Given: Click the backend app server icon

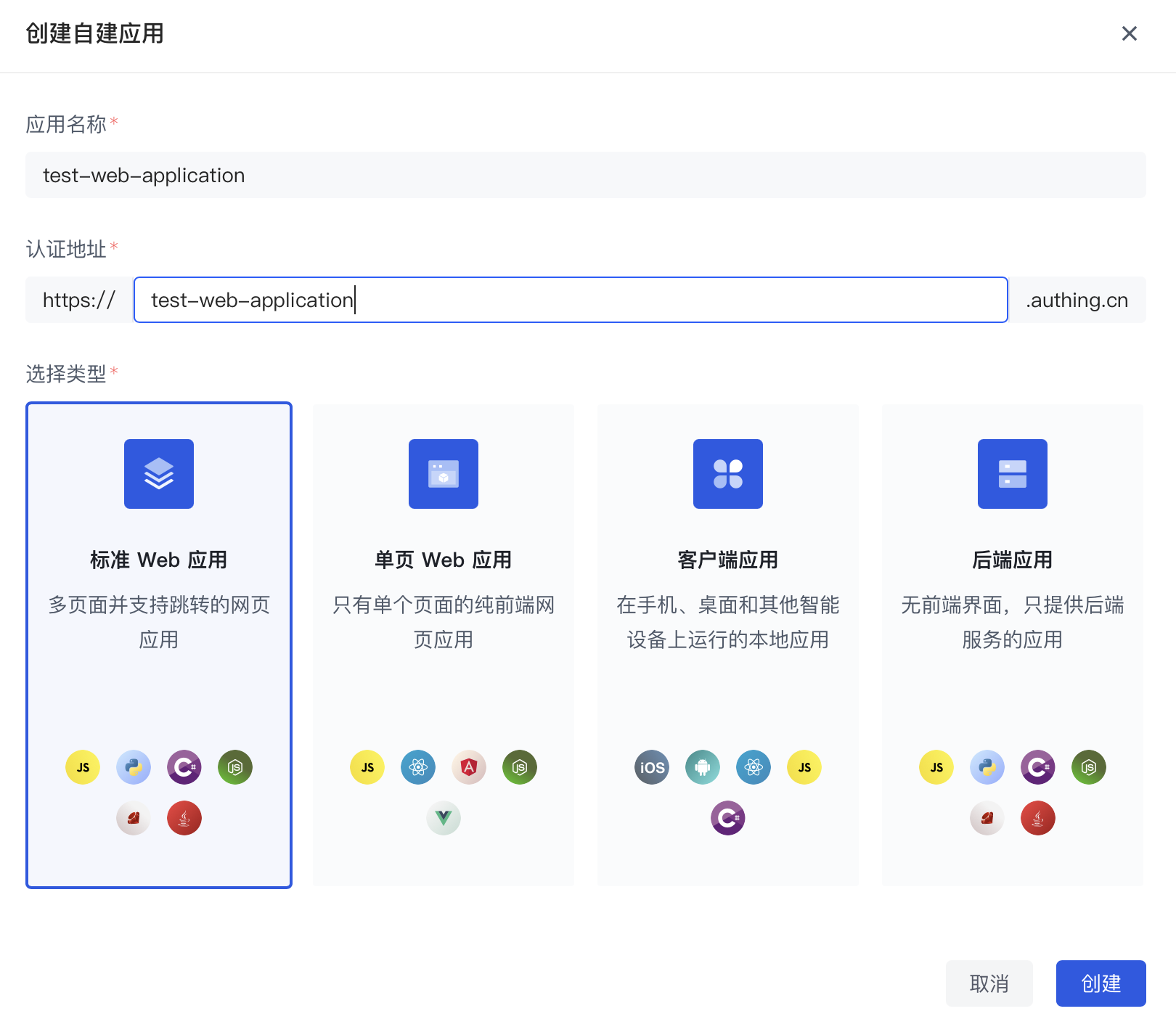Looking at the screenshot, I should [1012, 474].
